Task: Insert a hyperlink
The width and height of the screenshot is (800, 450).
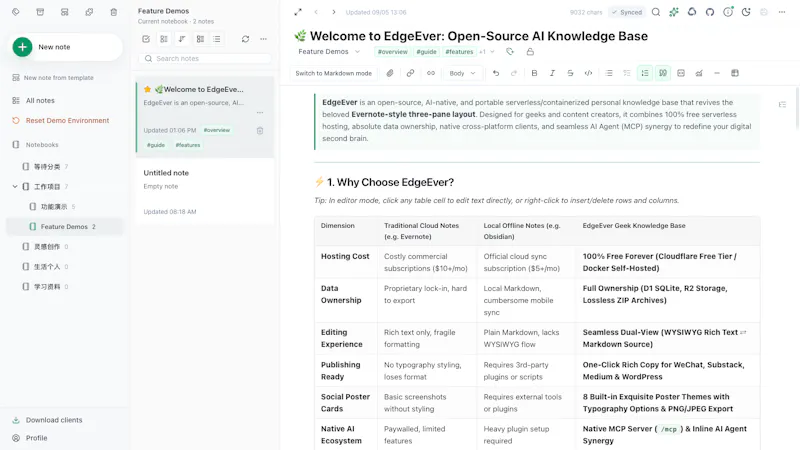Action: point(410,73)
